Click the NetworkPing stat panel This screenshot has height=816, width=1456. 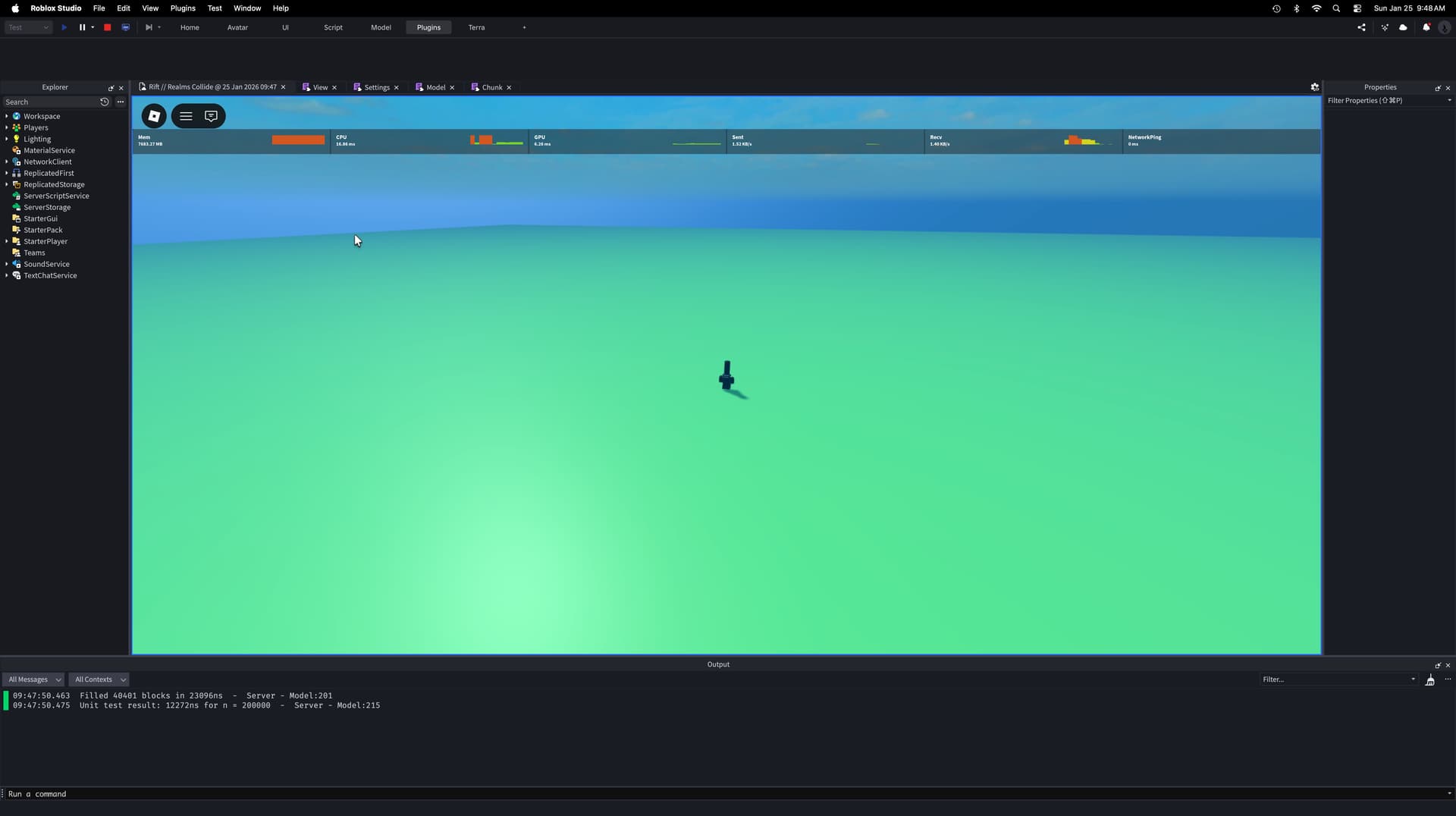tap(1221, 141)
